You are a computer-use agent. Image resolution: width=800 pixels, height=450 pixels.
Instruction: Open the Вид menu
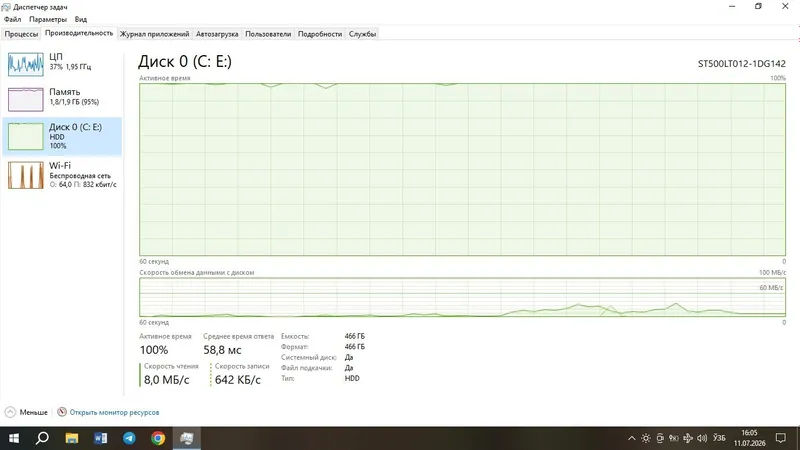(81, 19)
